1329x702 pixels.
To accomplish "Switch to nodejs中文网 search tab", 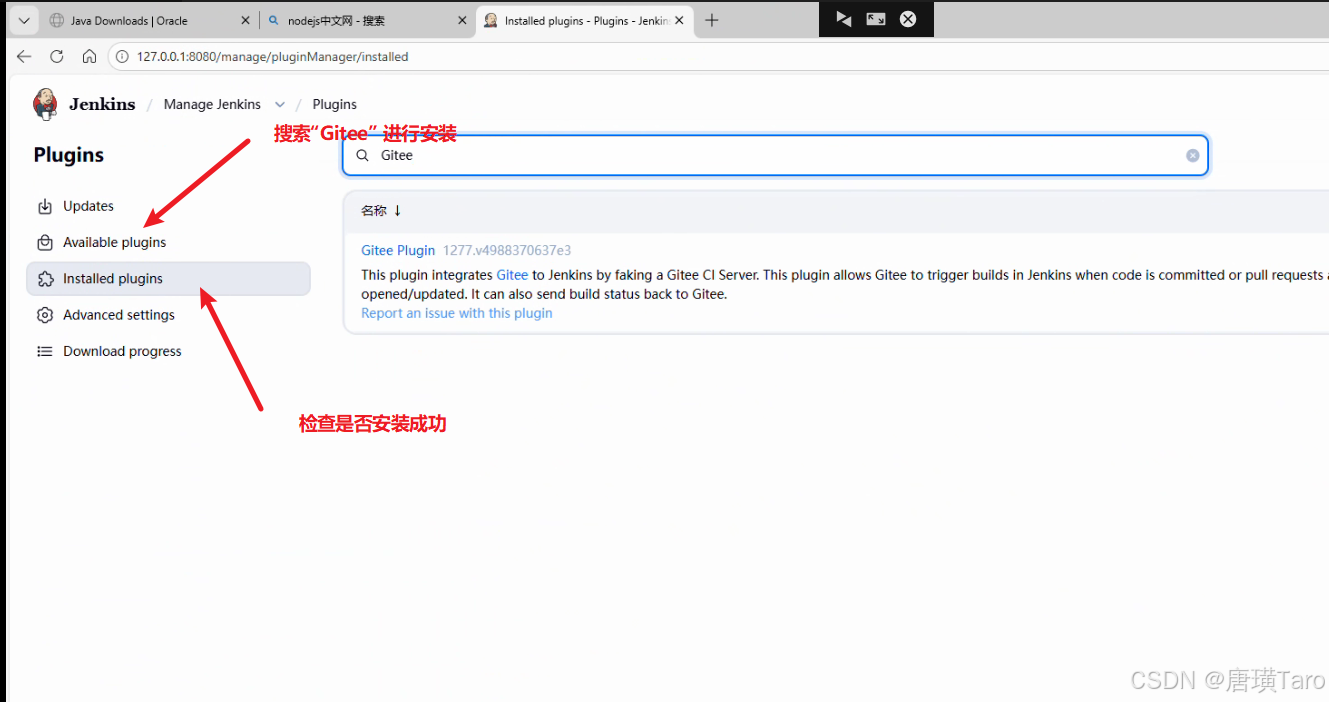I will (x=366, y=20).
